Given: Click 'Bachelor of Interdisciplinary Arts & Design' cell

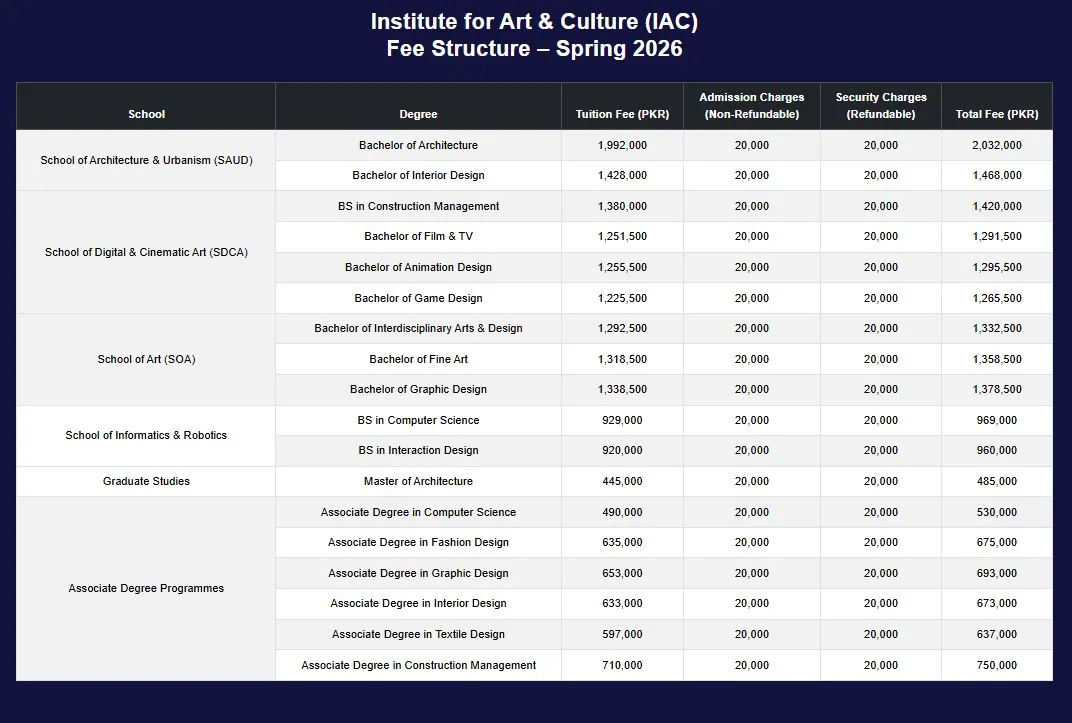Looking at the screenshot, I should tap(418, 328).
